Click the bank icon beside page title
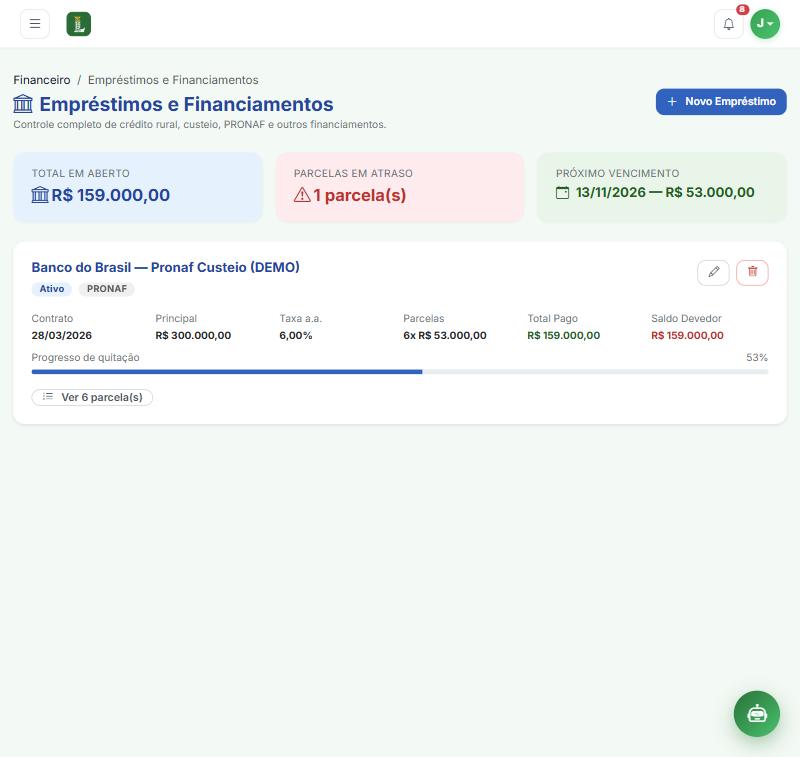Screen dimensions: 800x757 point(23,104)
